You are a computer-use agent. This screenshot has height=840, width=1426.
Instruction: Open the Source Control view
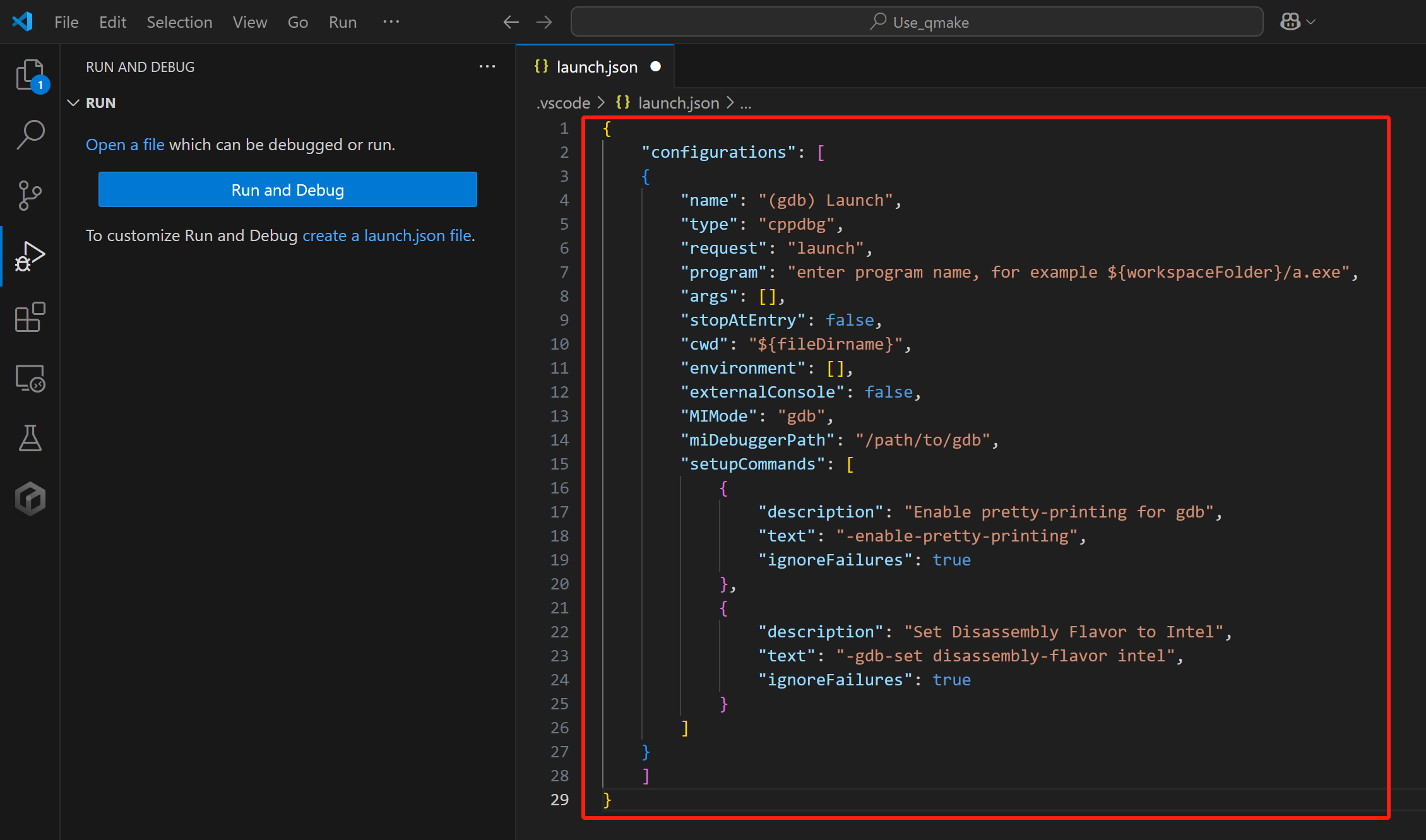(30, 196)
